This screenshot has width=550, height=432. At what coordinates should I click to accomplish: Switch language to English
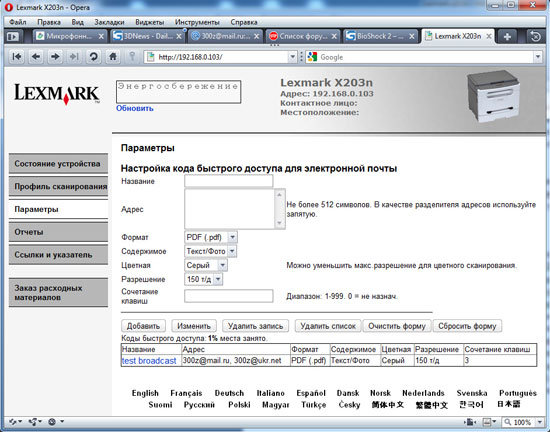[x=145, y=393]
